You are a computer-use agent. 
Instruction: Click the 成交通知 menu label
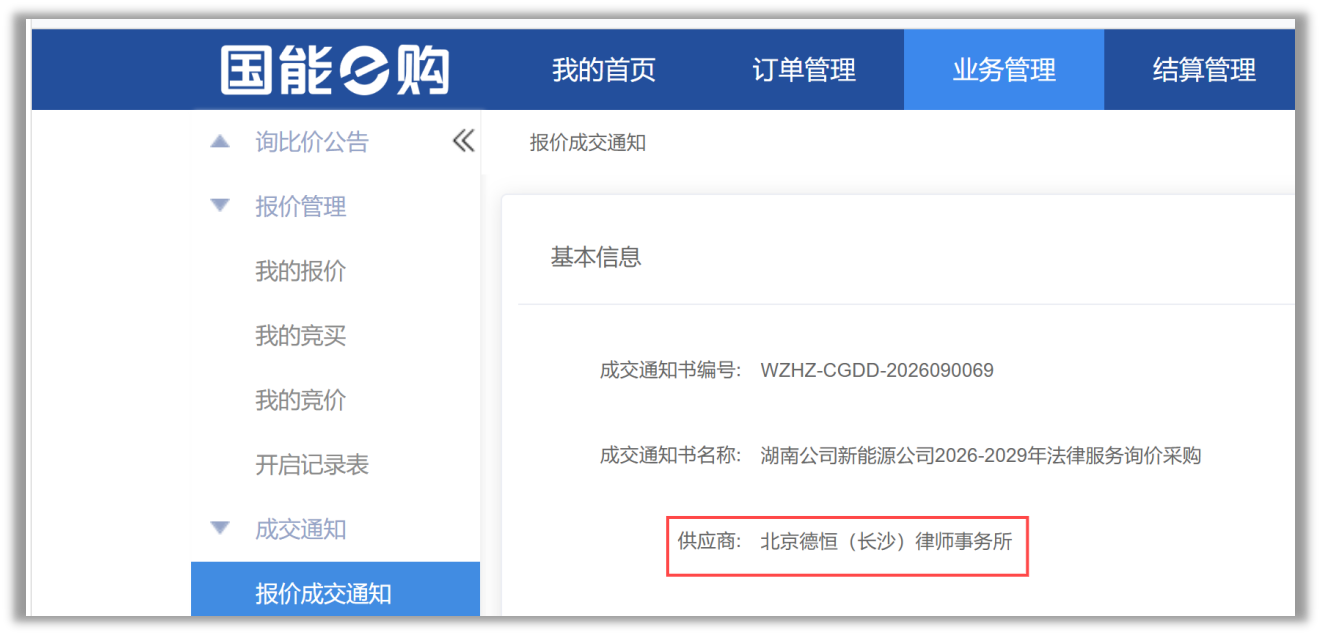click(300, 529)
